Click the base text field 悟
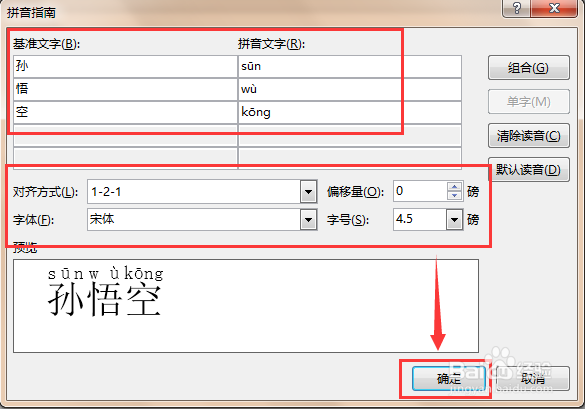Screen dimensions: 585x409 click(x=125, y=89)
